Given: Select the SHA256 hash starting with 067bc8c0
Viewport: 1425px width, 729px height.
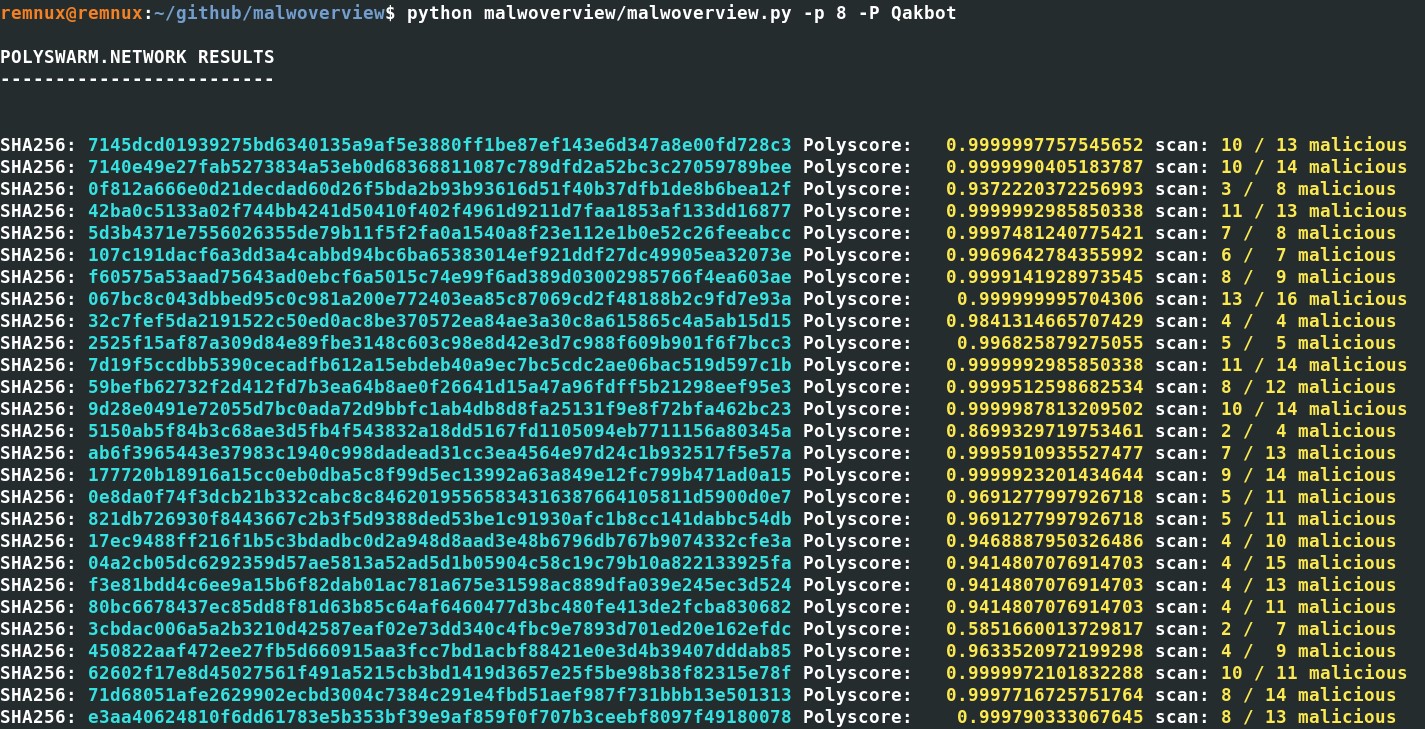Looking at the screenshot, I should click(x=439, y=299).
